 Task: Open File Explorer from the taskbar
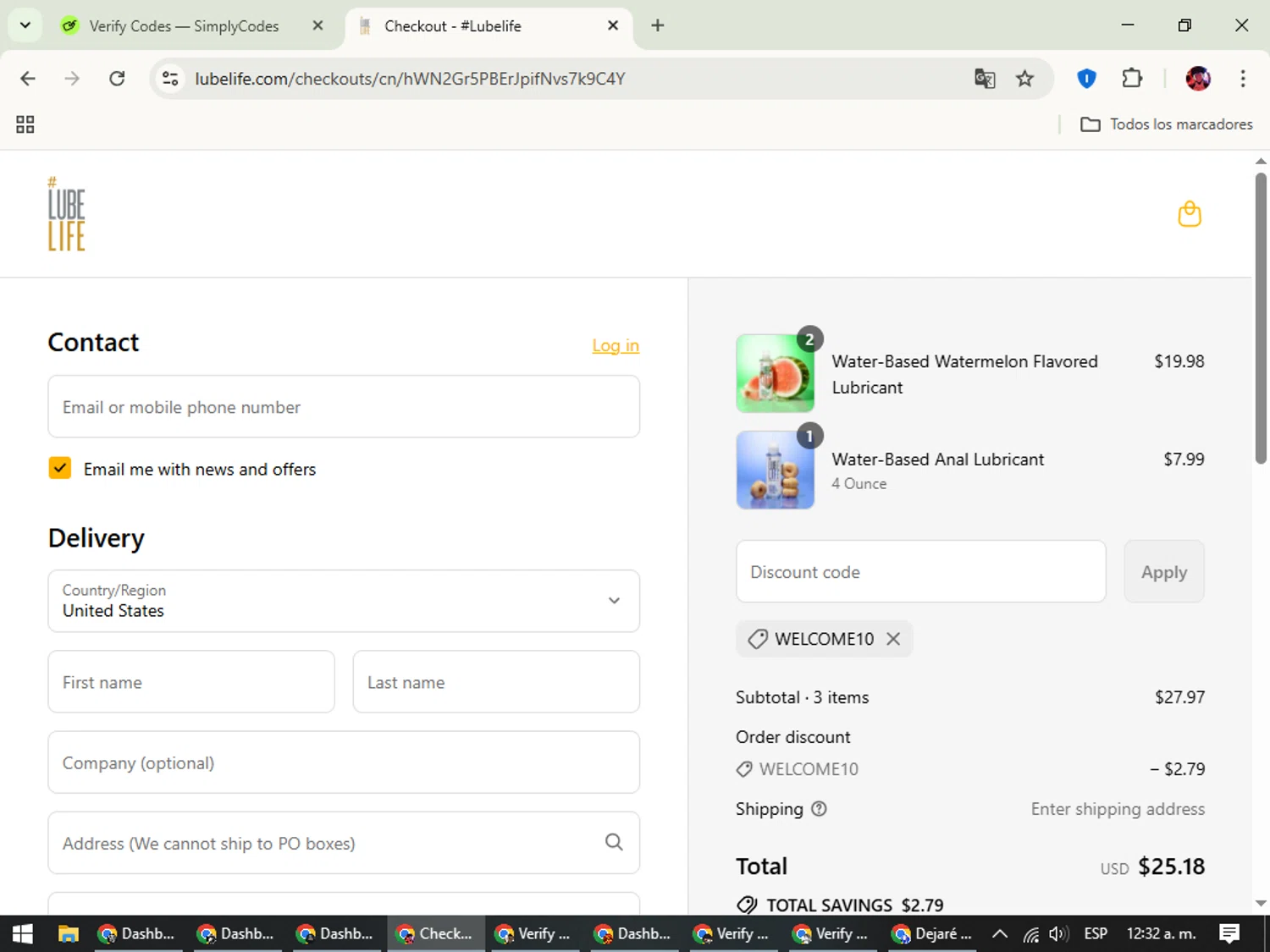(x=68, y=933)
